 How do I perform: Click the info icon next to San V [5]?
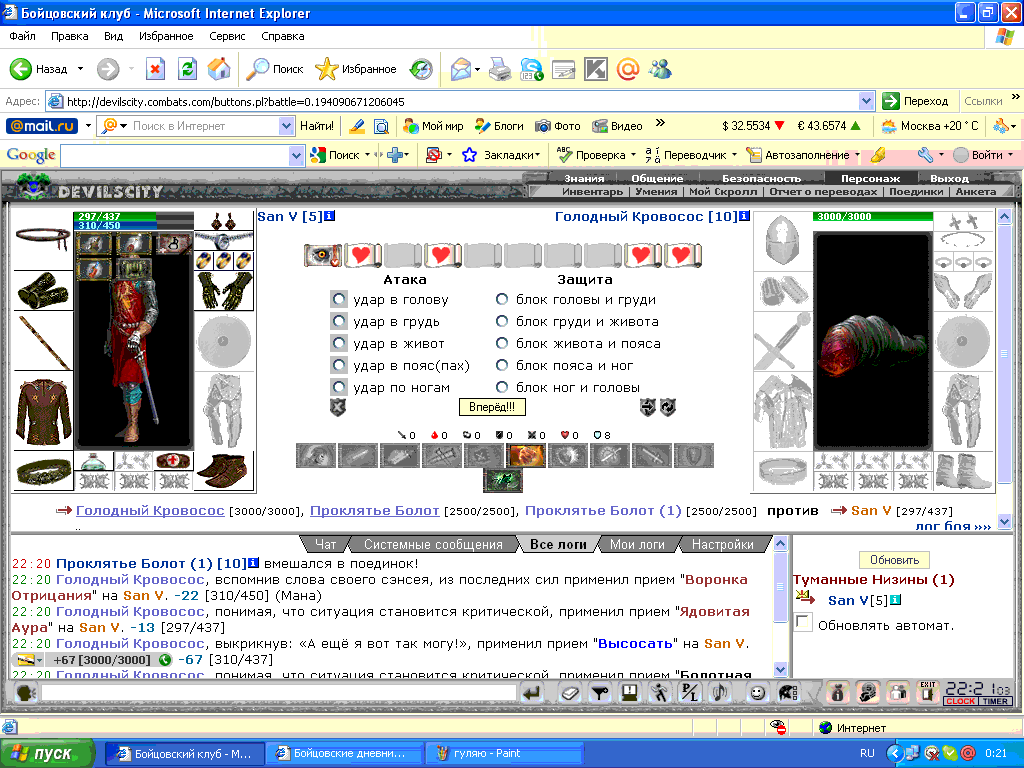(330, 216)
